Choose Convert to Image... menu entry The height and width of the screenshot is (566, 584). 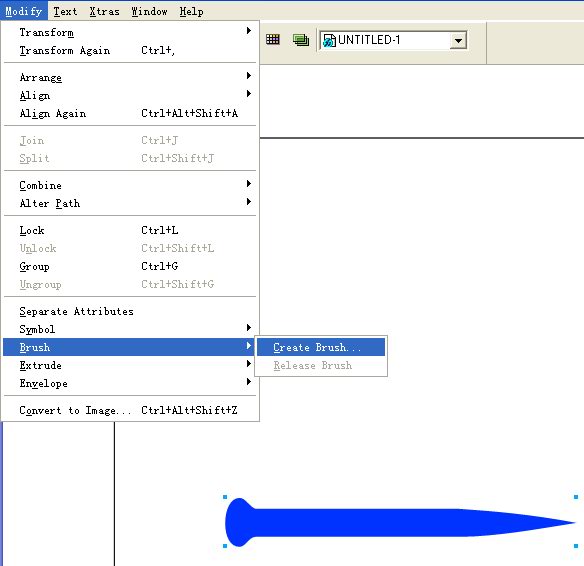point(130,410)
